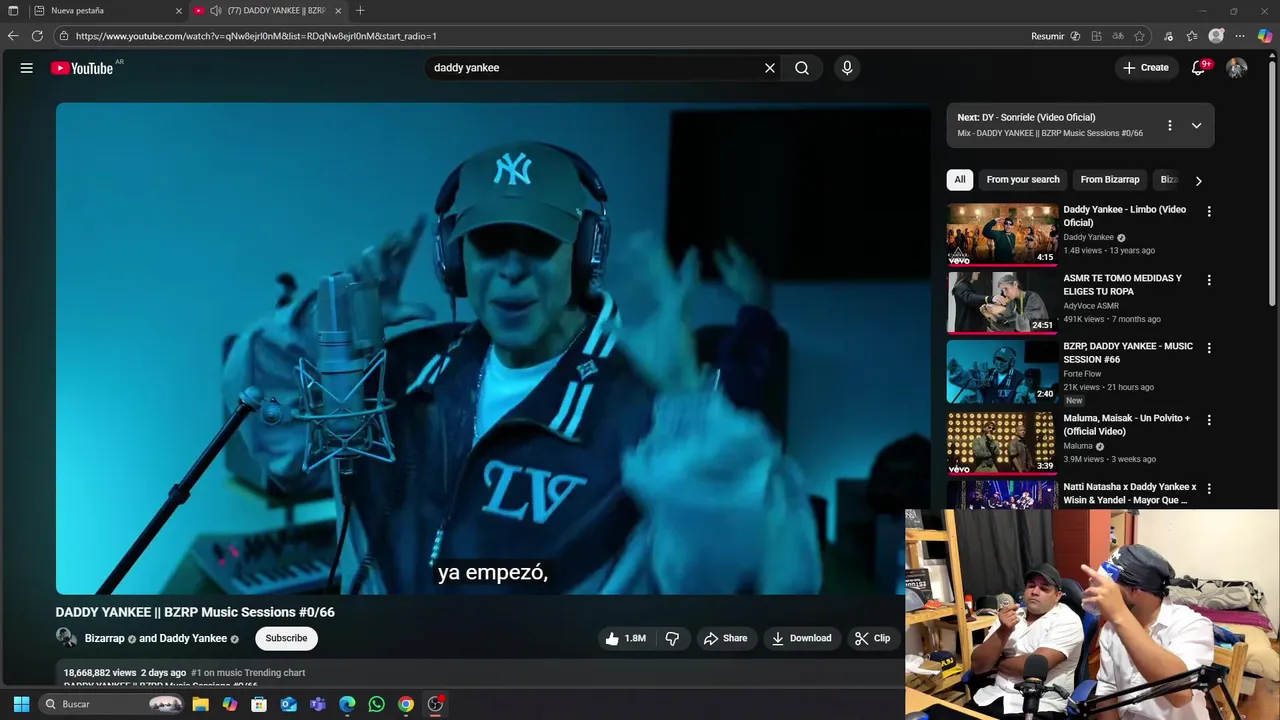Open more options for the Maluma video
Screen dimensions: 1280x720
pyautogui.click(x=1209, y=420)
